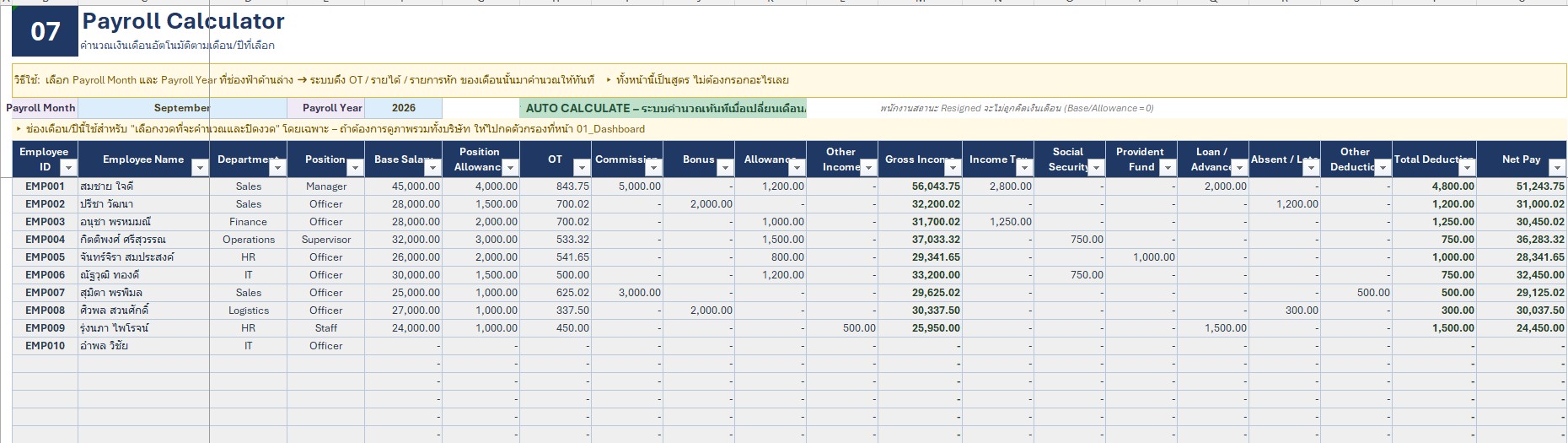
Task: Open the Position column filter dropdown
Action: pos(355,168)
